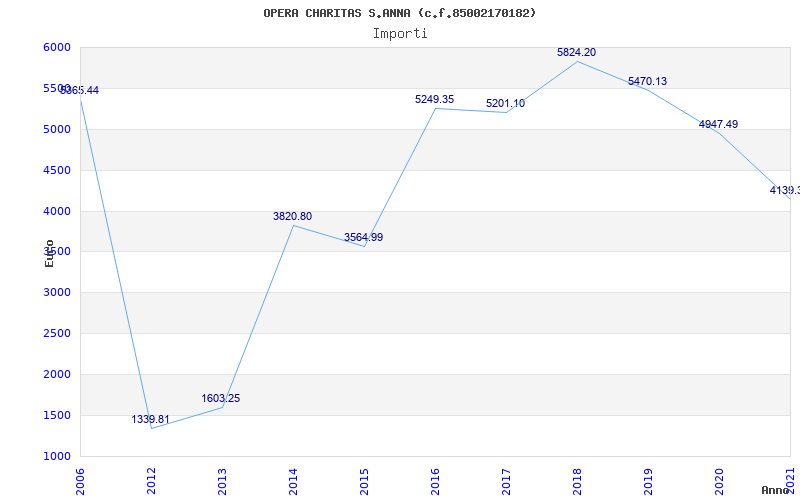The width and height of the screenshot is (800, 500).
Task: Click the 2018 x-axis year label
Action: pyautogui.click(x=577, y=482)
